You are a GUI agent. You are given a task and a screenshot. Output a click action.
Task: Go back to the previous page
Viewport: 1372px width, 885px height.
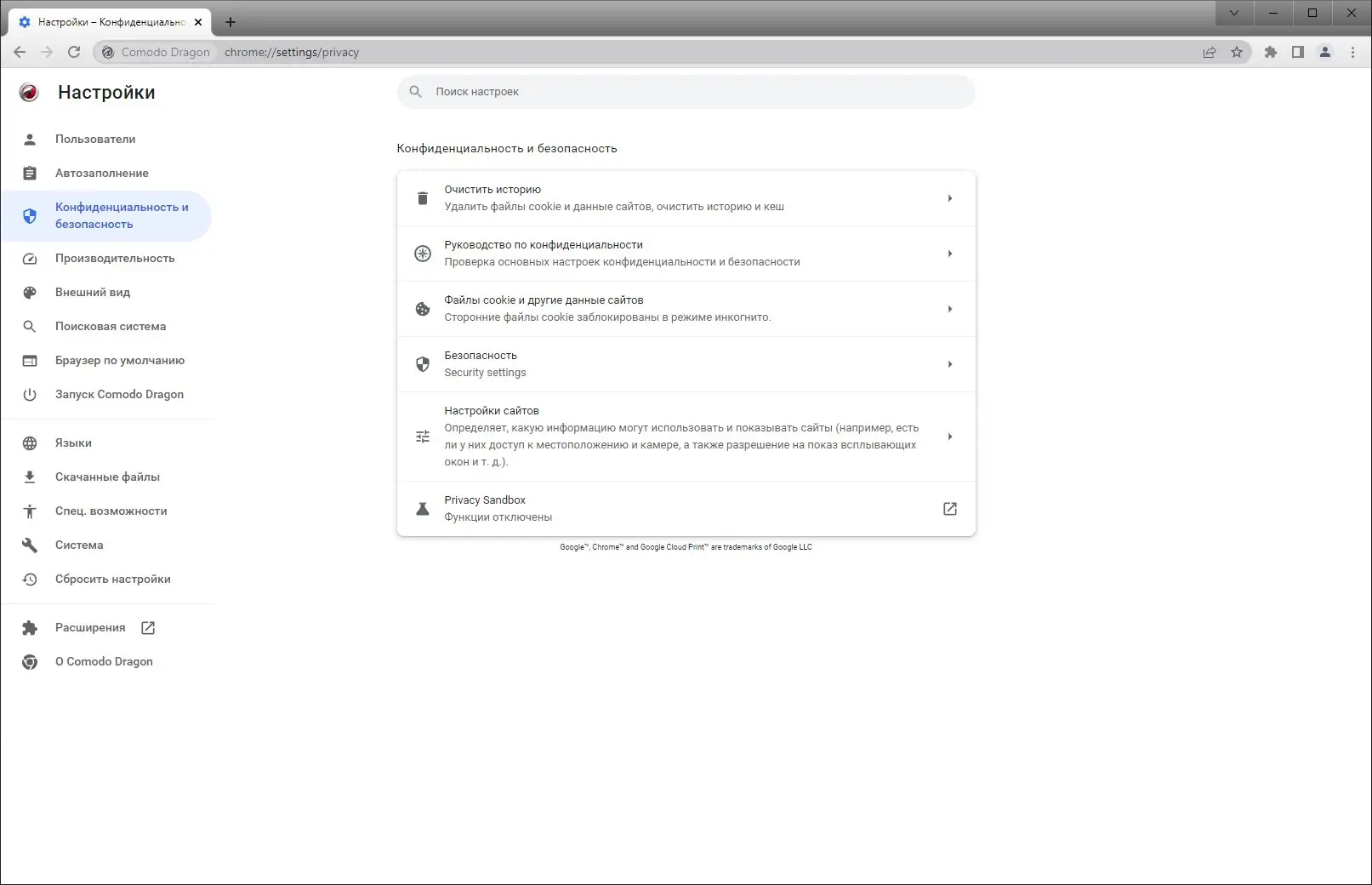[20, 52]
